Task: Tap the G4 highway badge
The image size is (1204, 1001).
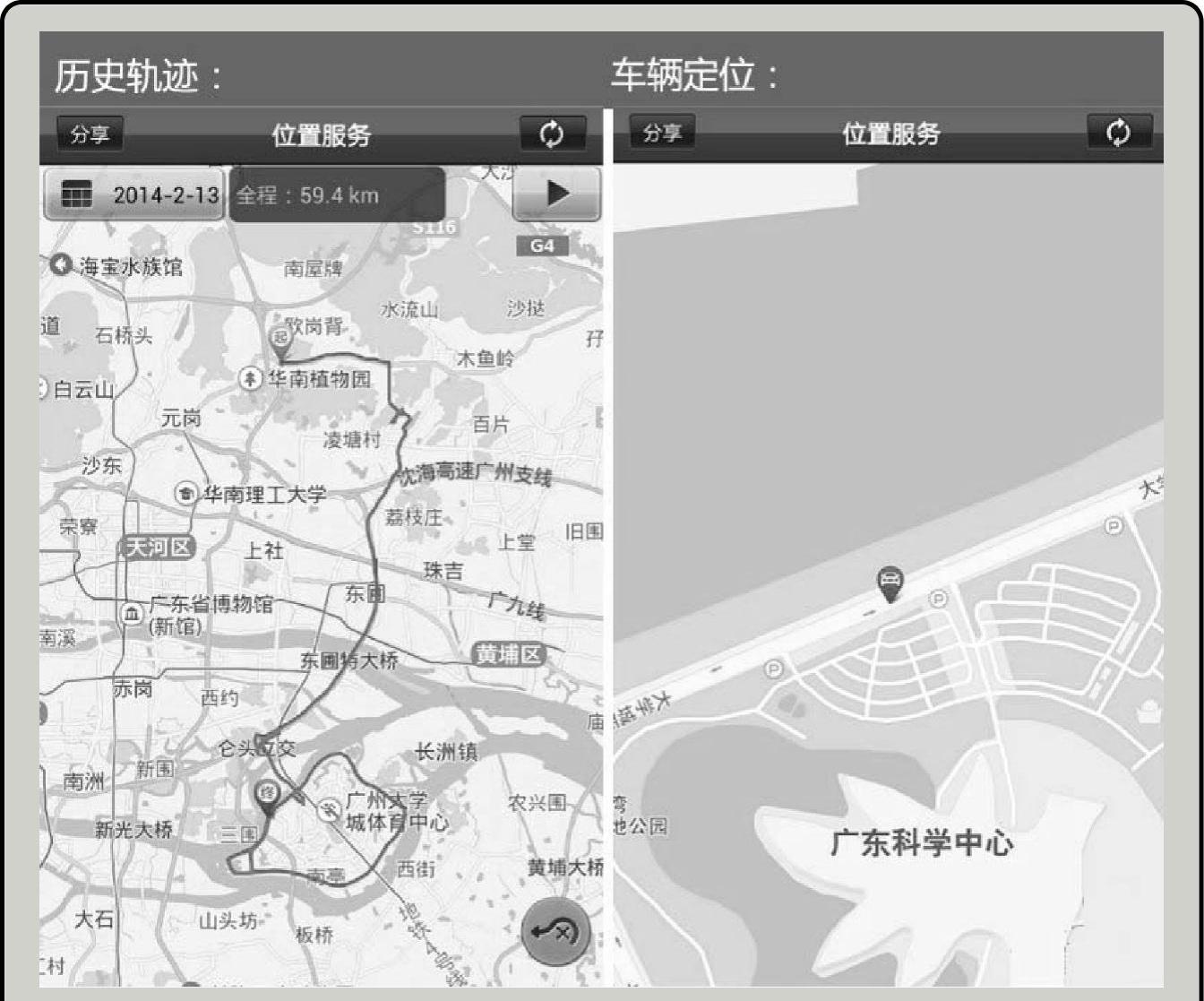Action: (542, 246)
